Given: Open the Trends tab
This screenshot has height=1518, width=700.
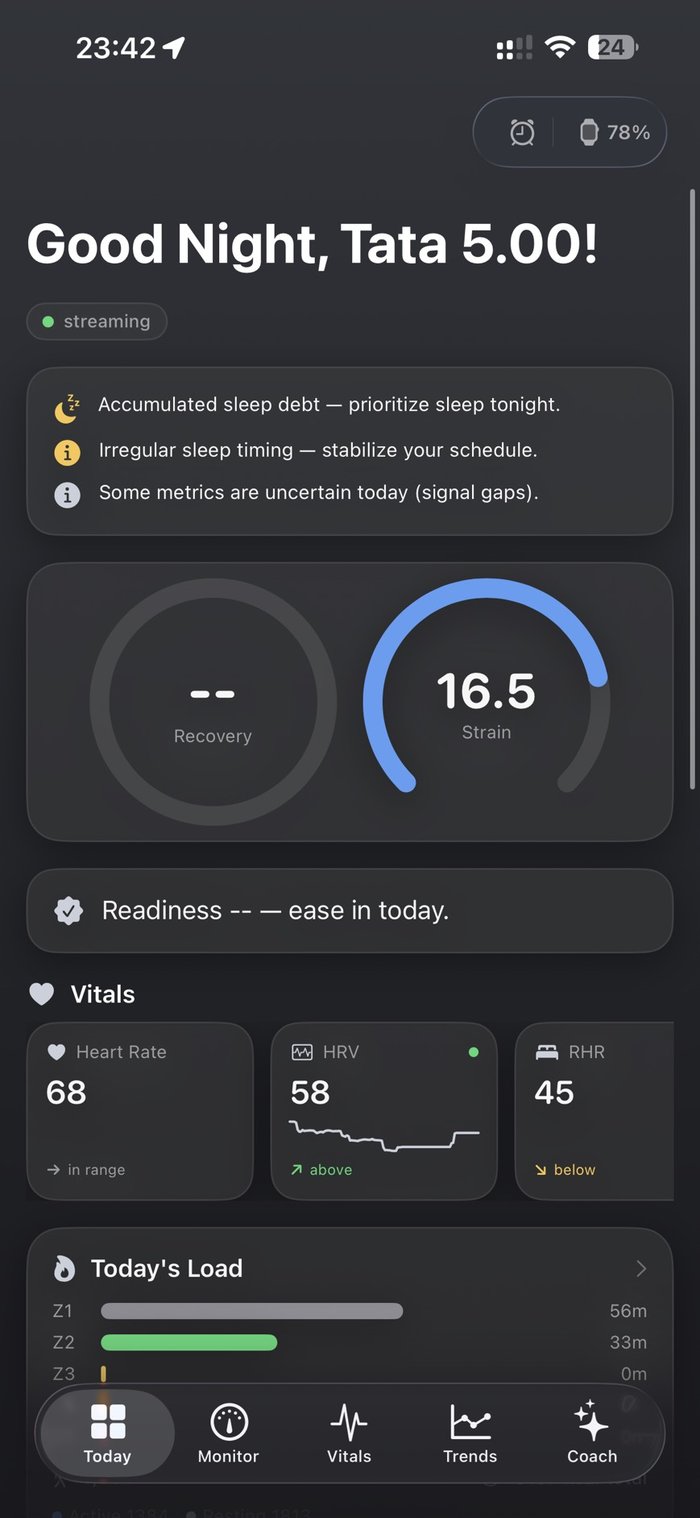Looking at the screenshot, I should tap(470, 1433).
